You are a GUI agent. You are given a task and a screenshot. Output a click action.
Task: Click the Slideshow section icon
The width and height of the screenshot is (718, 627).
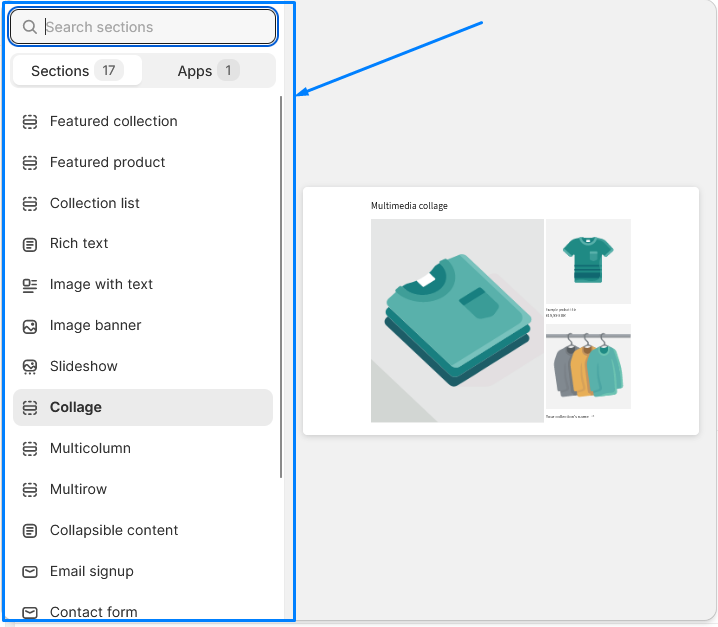[30, 367]
